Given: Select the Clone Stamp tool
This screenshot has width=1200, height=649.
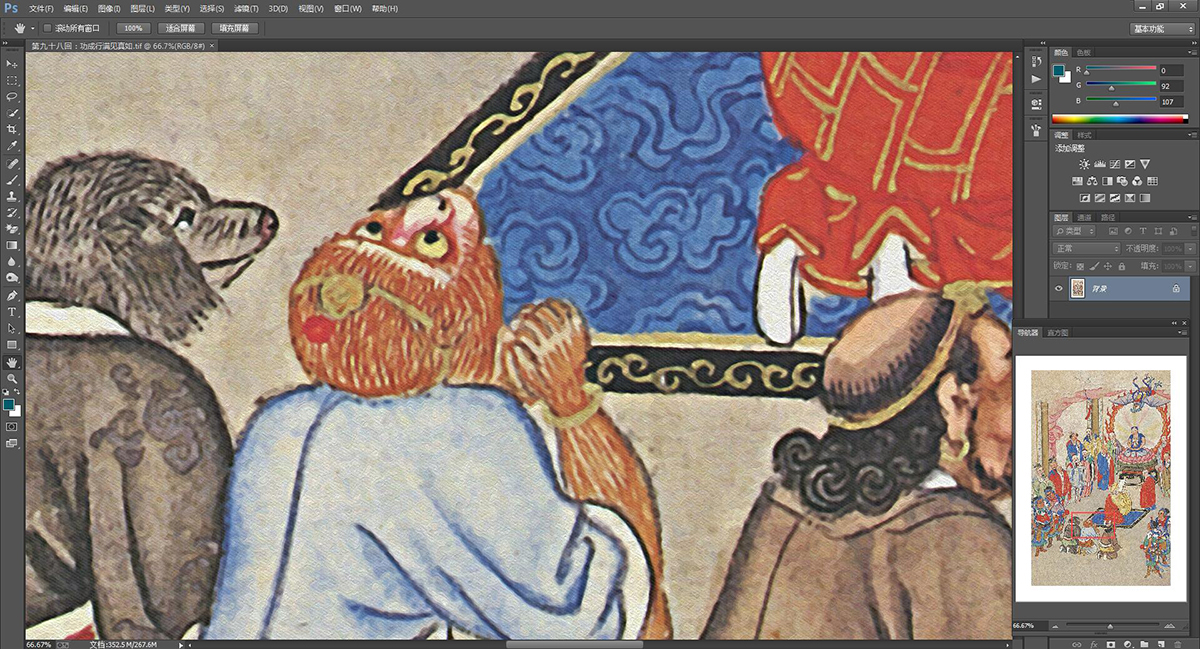Looking at the screenshot, I should point(13,197).
